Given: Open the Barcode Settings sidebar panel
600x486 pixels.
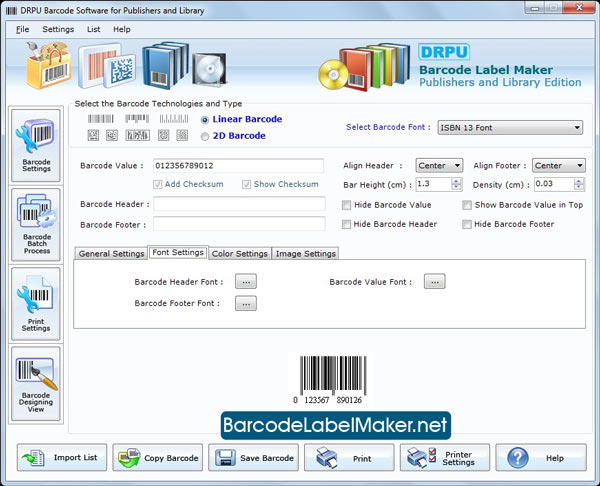Looking at the screenshot, I should [x=36, y=145].
